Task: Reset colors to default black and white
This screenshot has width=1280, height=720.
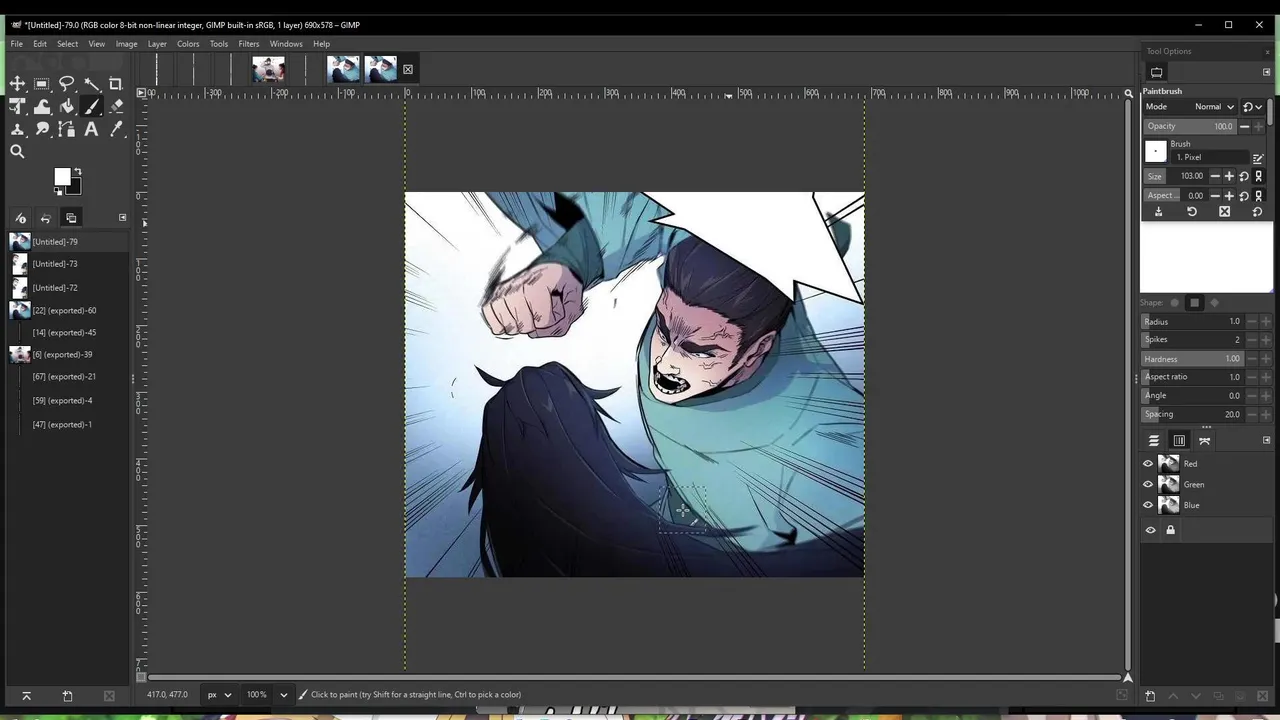Action: [x=58, y=190]
